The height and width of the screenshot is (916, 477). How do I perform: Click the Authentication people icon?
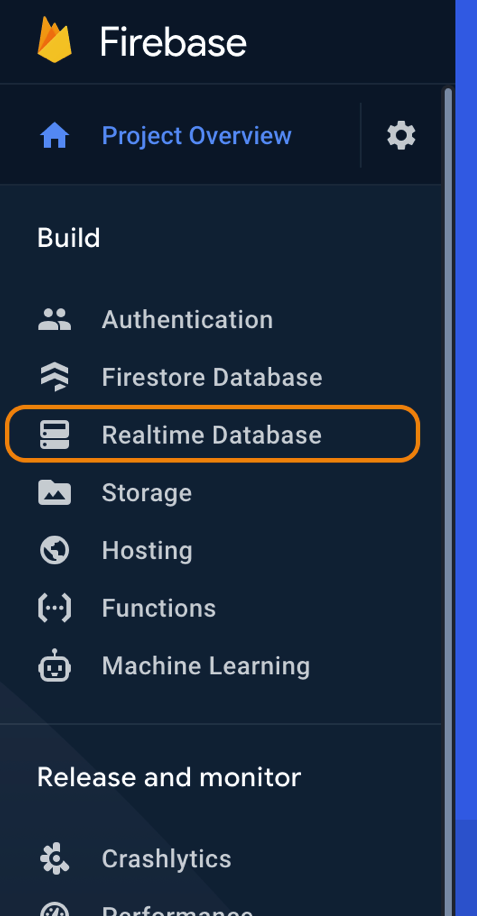54,320
